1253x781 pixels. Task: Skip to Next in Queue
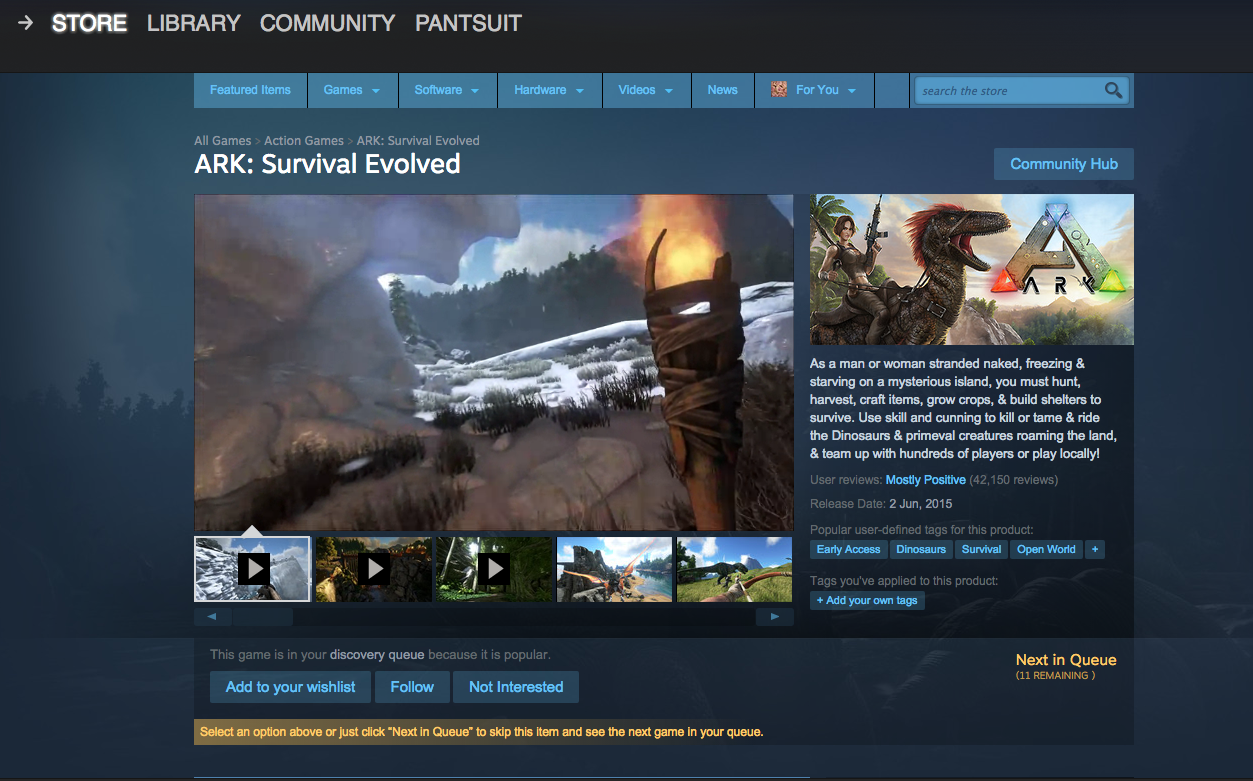(x=1066, y=660)
